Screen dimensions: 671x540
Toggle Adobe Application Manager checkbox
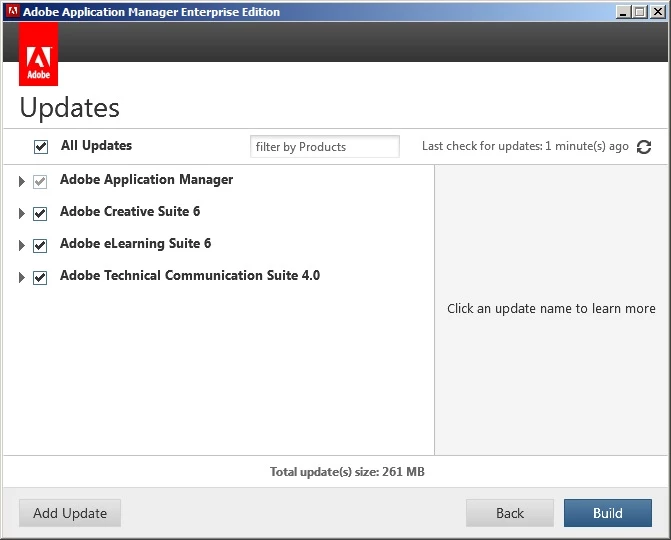coord(40,181)
